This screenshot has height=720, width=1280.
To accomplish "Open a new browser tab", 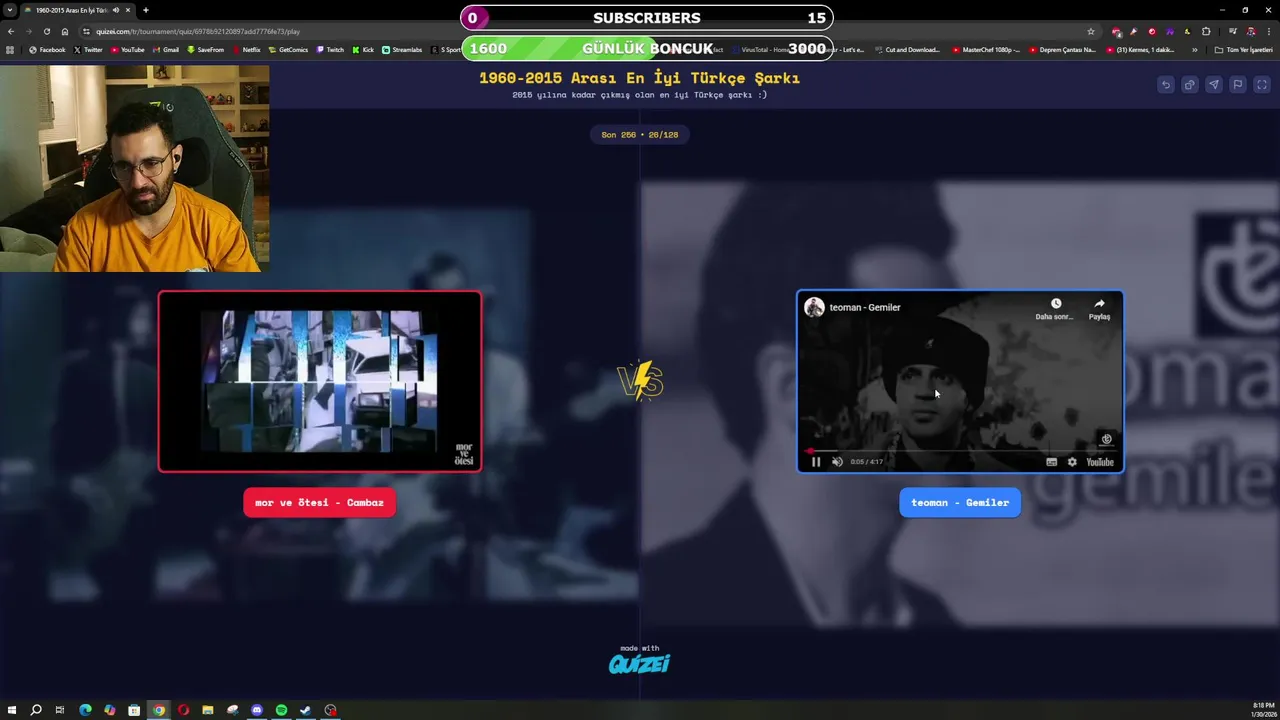I will 146,10.
